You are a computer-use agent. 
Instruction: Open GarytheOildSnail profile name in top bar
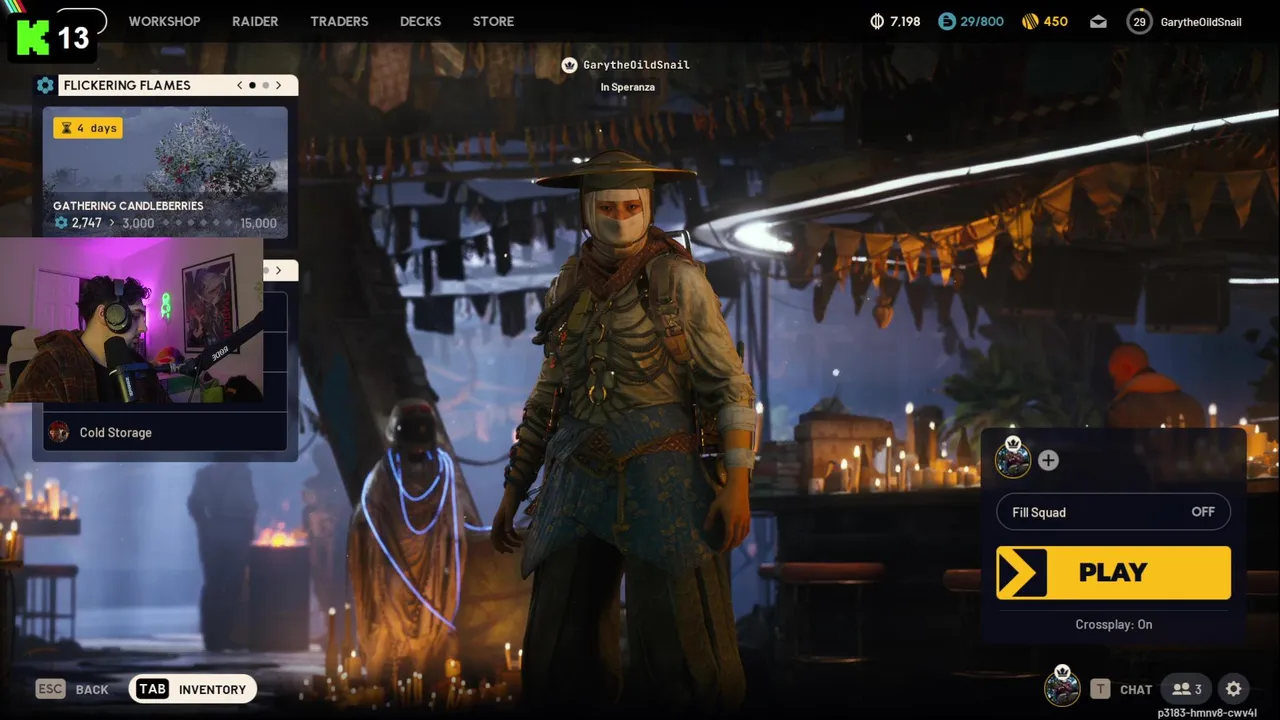(x=1201, y=22)
